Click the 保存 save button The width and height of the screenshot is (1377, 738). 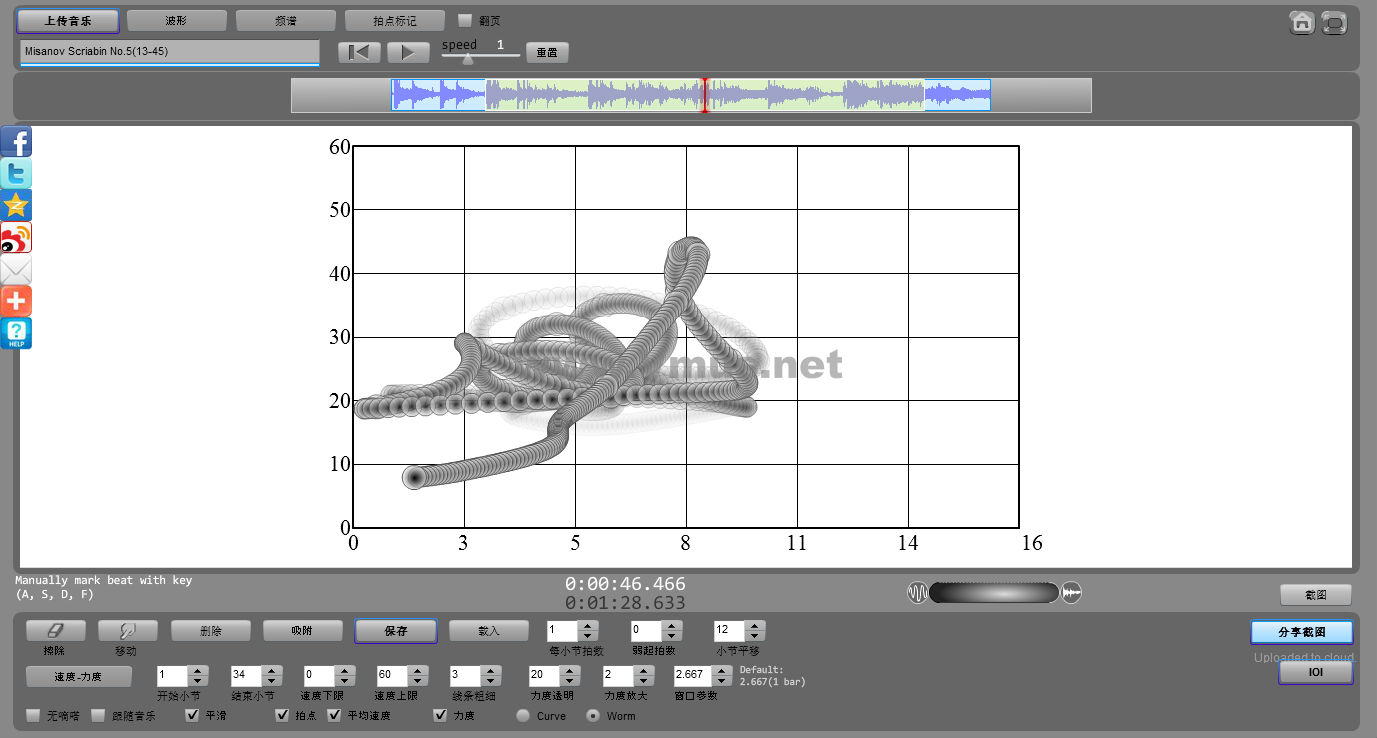coord(395,631)
